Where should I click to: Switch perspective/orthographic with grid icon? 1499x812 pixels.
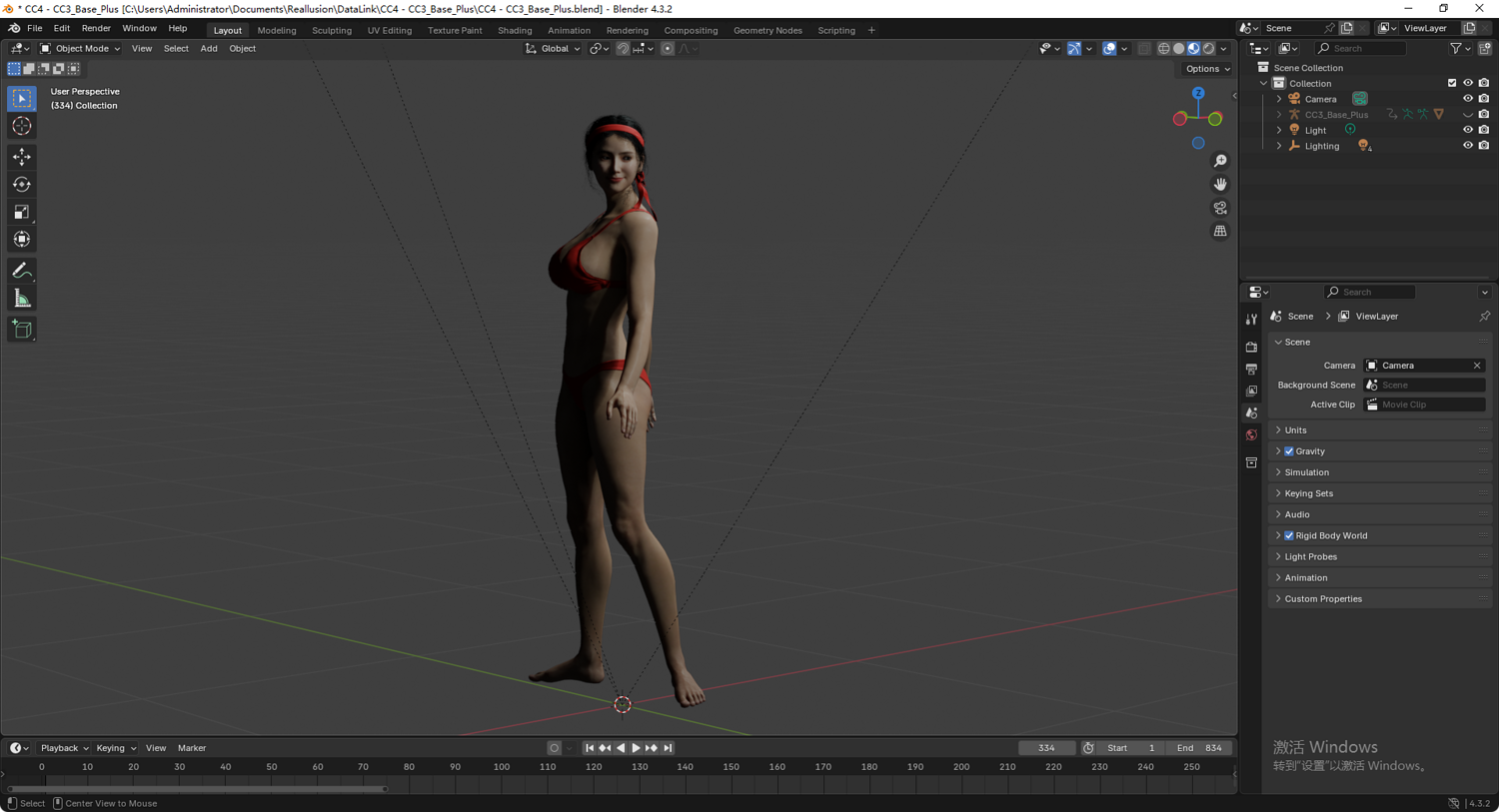click(1220, 231)
